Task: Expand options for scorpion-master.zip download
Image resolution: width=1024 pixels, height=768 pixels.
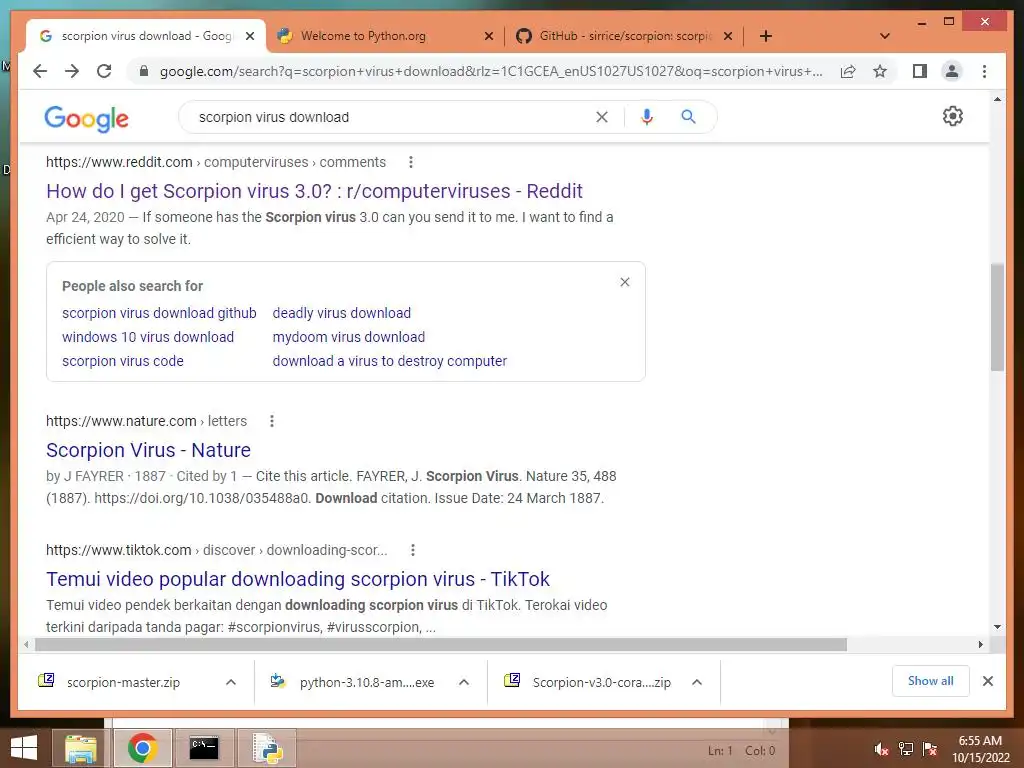Action: [x=231, y=682]
